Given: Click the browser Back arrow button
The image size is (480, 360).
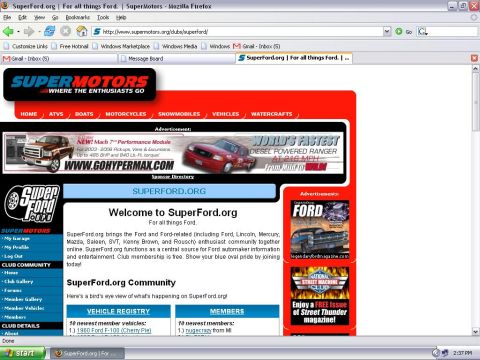Looking at the screenshot, I should 8,32.
